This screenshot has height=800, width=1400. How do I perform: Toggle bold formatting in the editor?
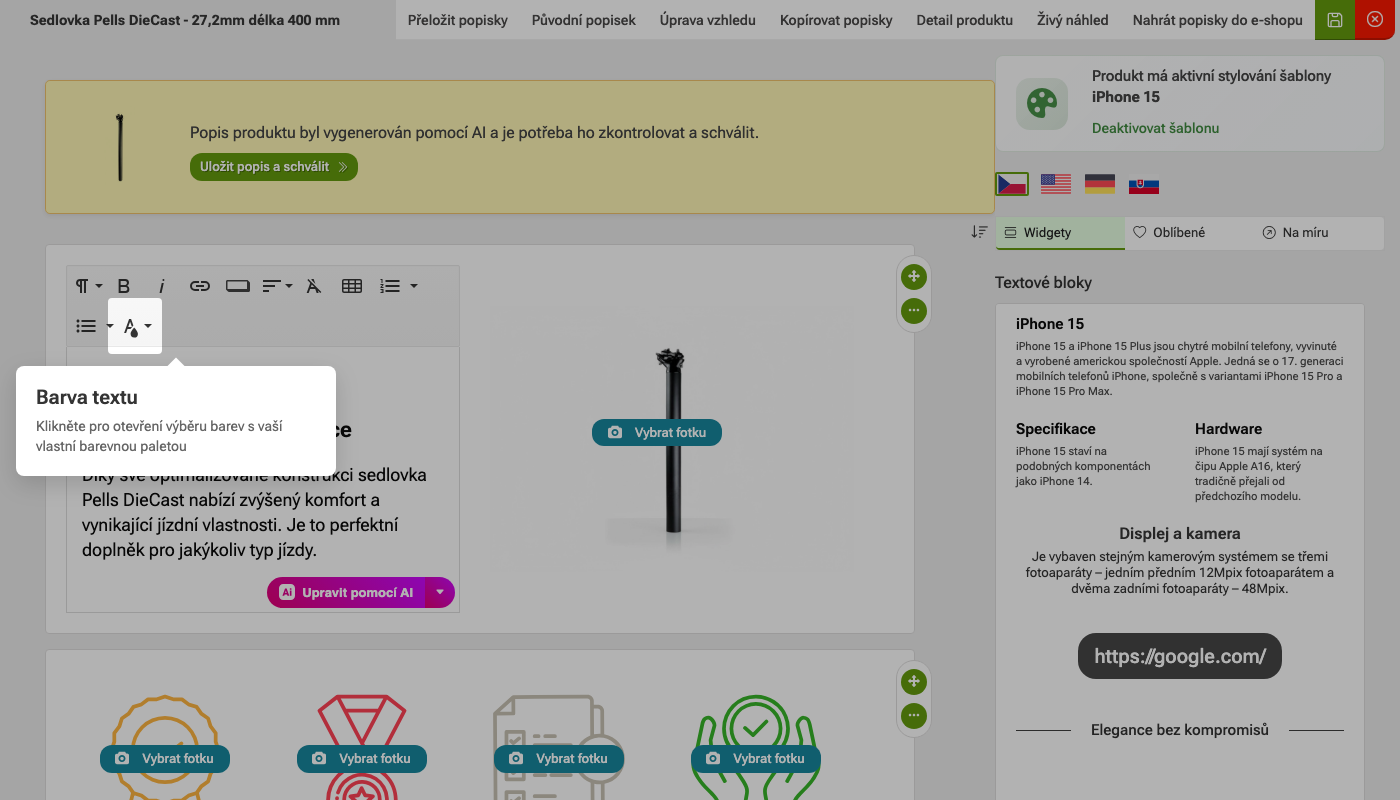point(124,286)
